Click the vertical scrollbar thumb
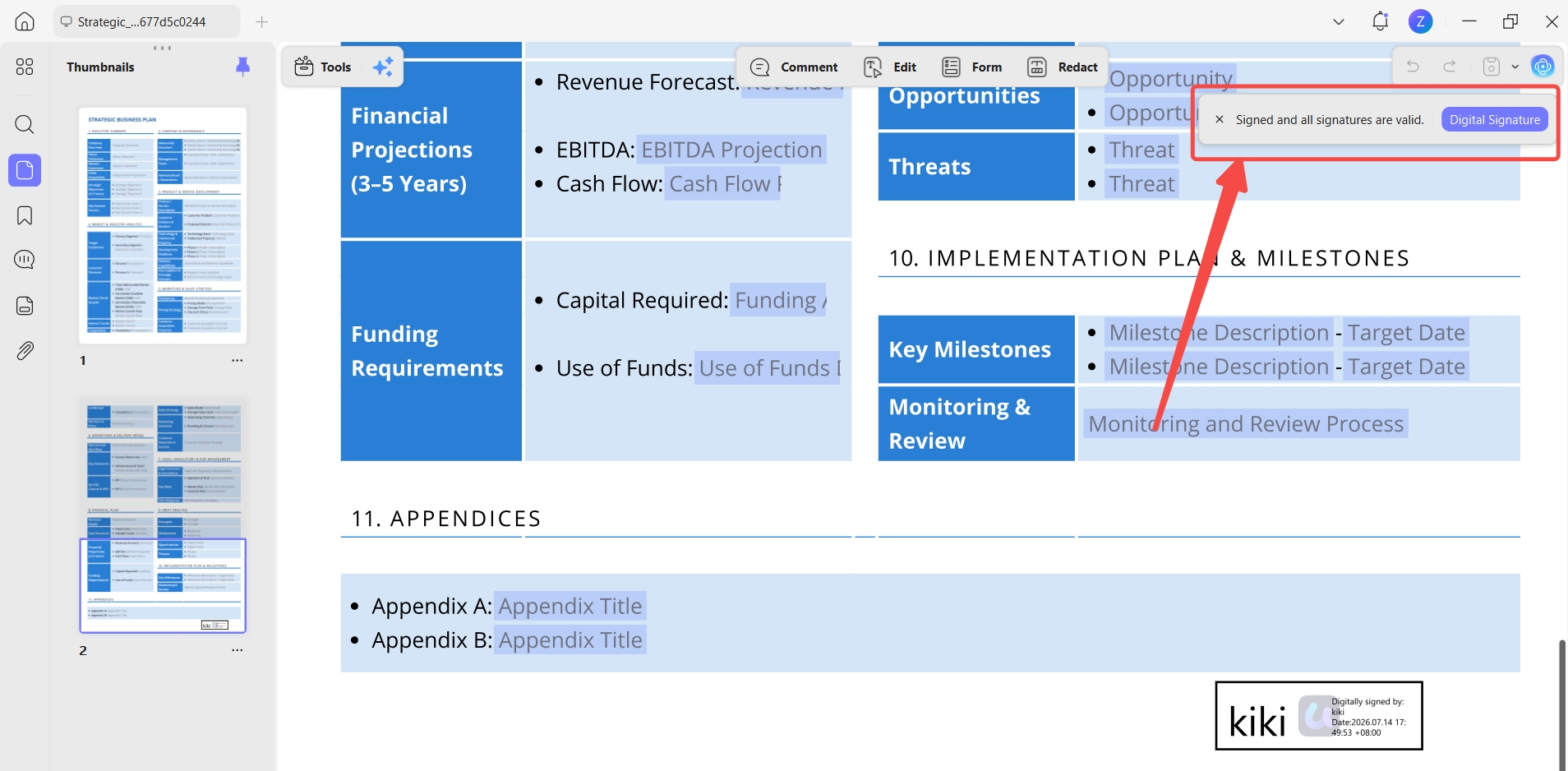The width and height of the screenshot is (1568, 771). tap(1561, 705)
